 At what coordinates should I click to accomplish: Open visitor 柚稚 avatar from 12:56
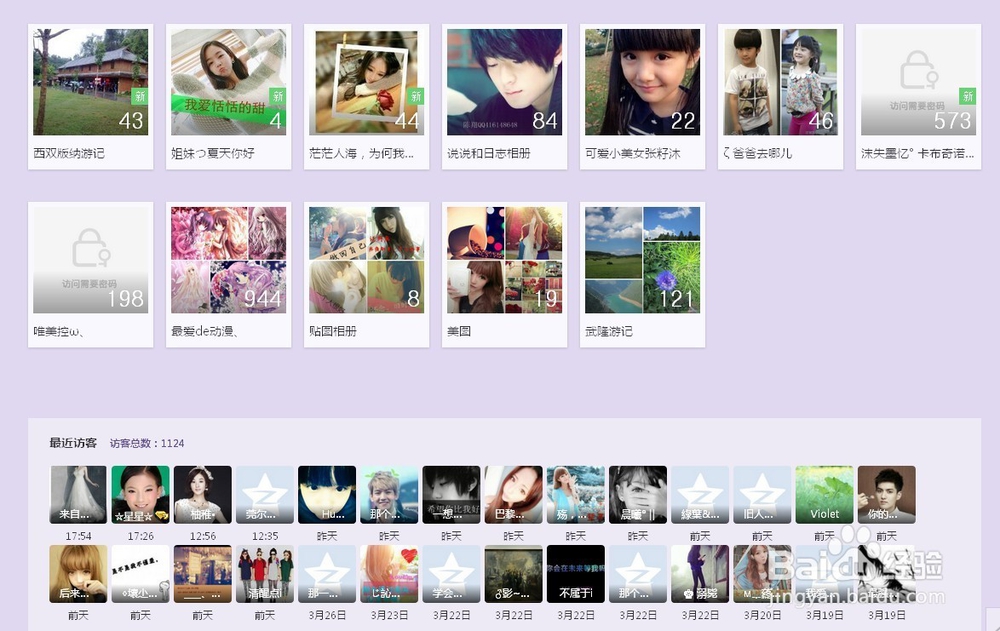tap(203, 494)
